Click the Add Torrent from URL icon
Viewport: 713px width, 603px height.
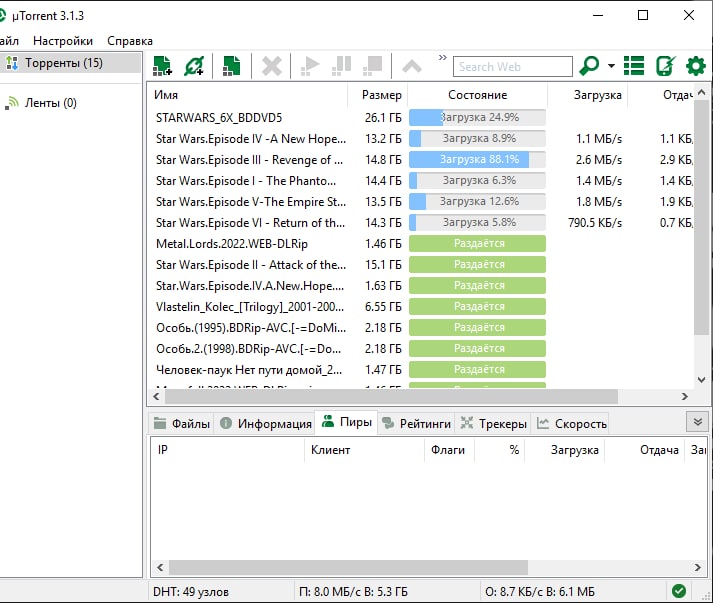(194, 66)
